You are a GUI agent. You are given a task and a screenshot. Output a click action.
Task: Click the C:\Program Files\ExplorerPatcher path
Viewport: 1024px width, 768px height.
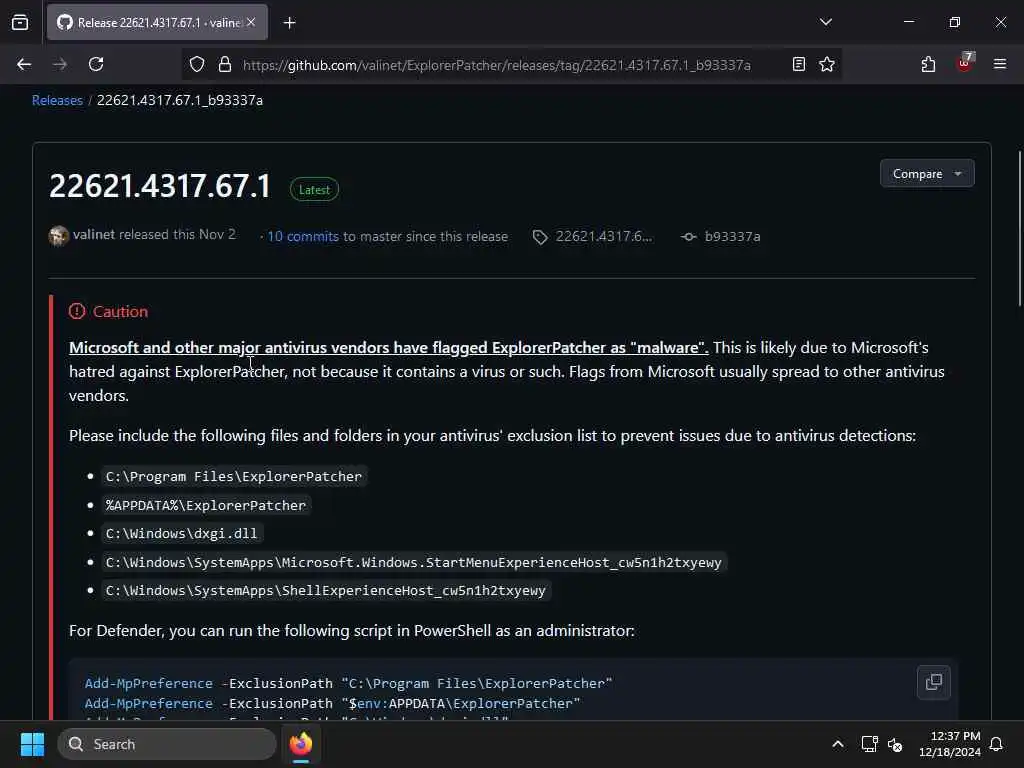pyautogui.click(x=234, y=477)
